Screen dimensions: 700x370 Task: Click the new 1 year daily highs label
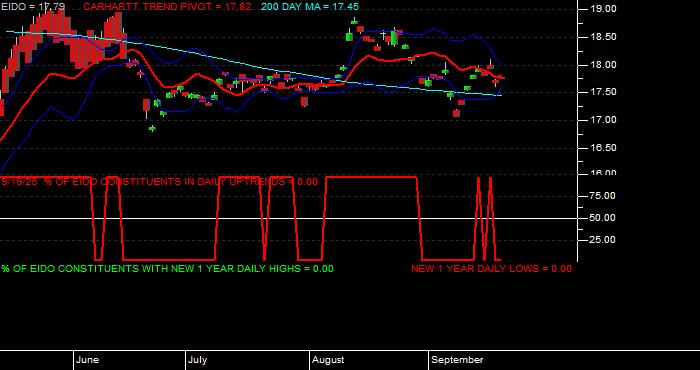pyautogui.click(x=167, y=269)
